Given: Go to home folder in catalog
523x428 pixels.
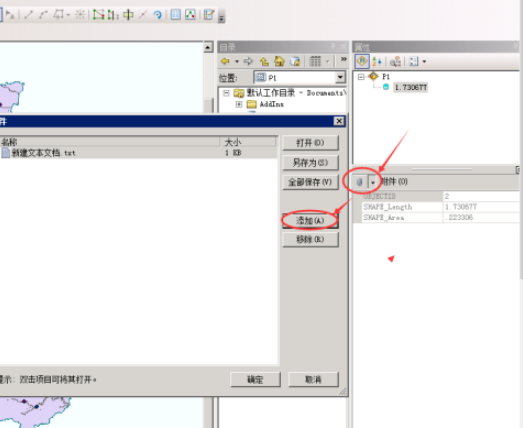Looking at the screenshot, I should coord(279,61).
